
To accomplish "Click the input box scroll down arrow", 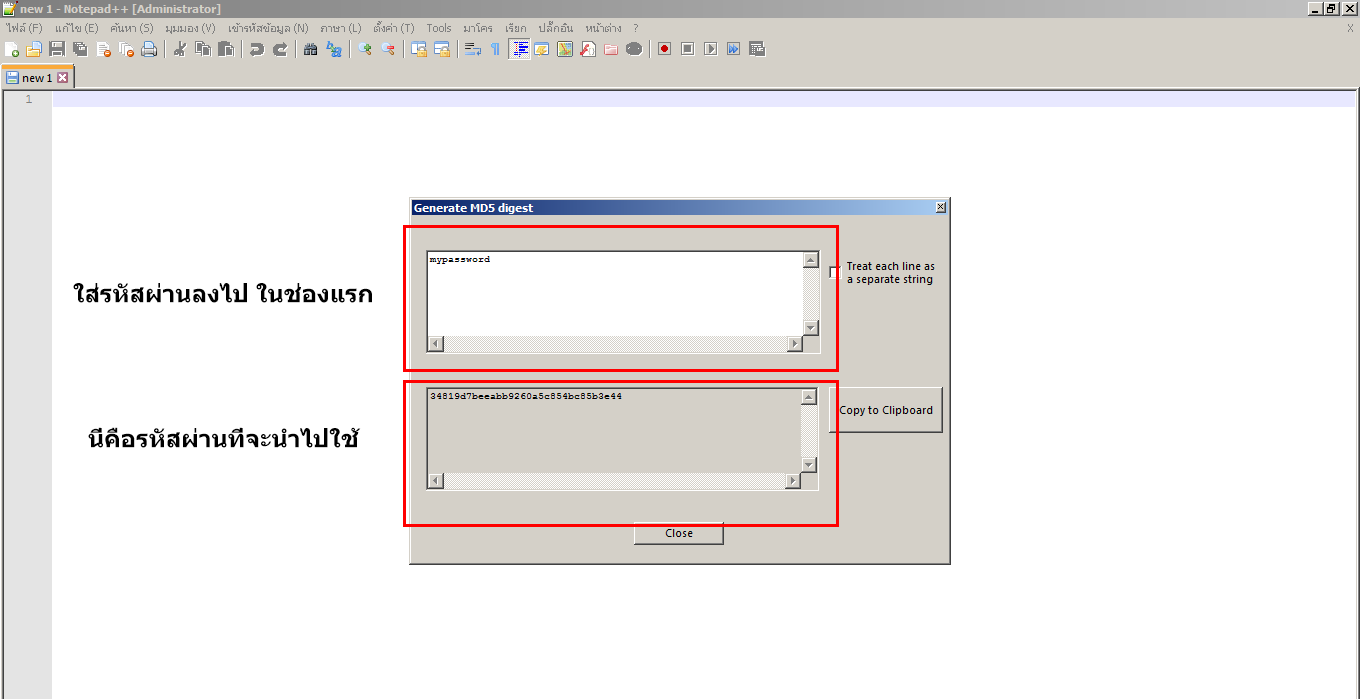I will (811, 328).
